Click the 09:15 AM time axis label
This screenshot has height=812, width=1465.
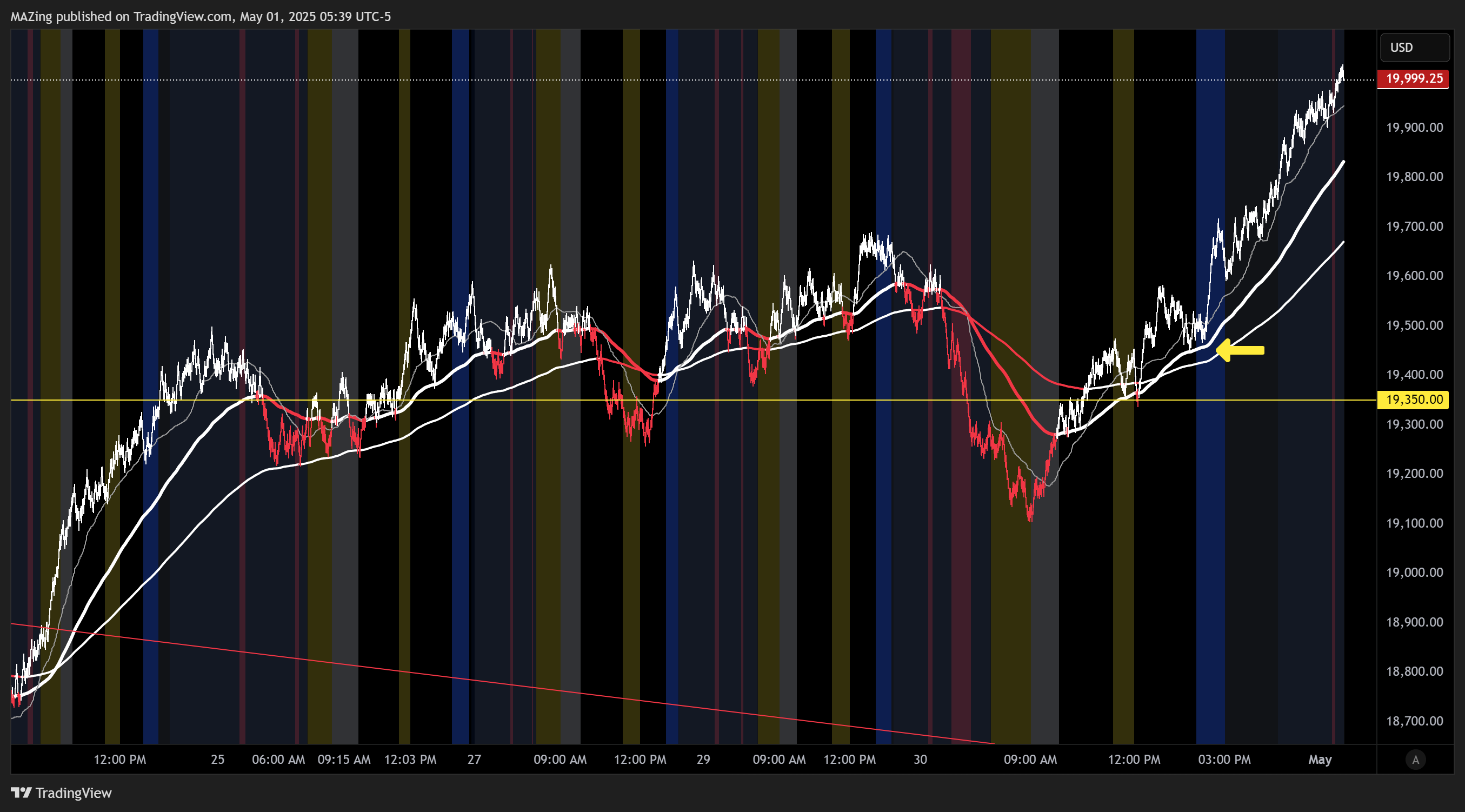click(344, 760)
